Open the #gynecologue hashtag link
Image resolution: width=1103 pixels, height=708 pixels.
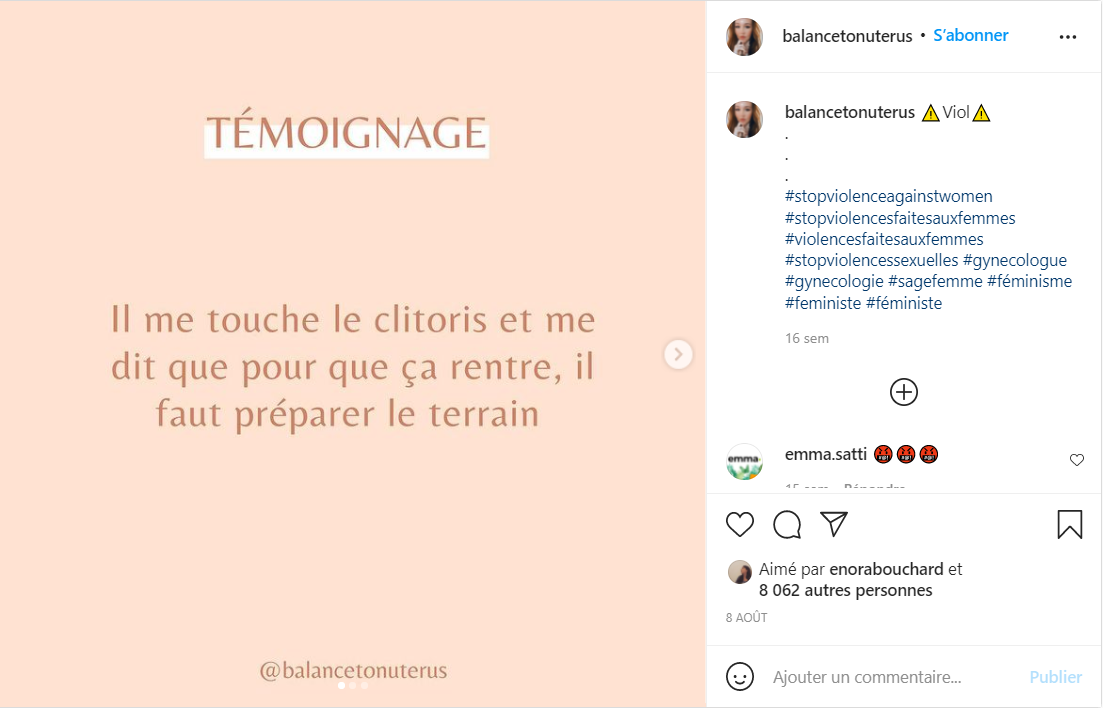point(1014,260)
